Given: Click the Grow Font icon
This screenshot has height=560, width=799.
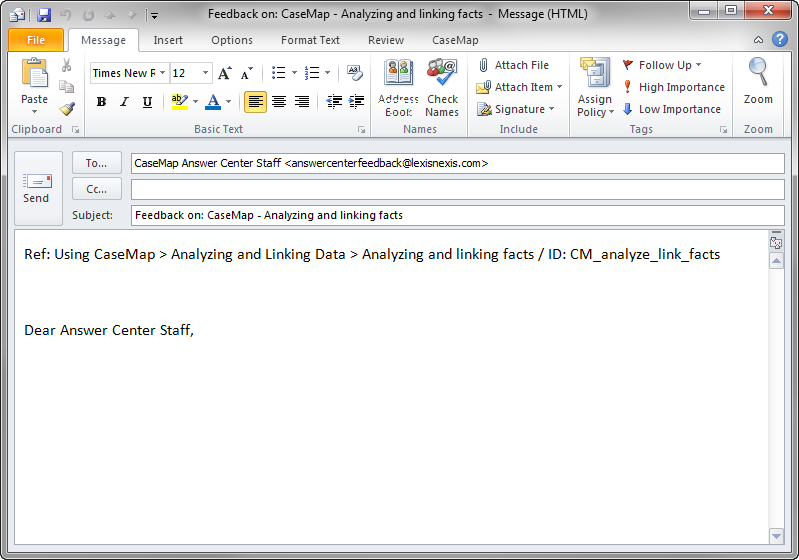Looking at the screenshot, I should [x=225, y=73].
